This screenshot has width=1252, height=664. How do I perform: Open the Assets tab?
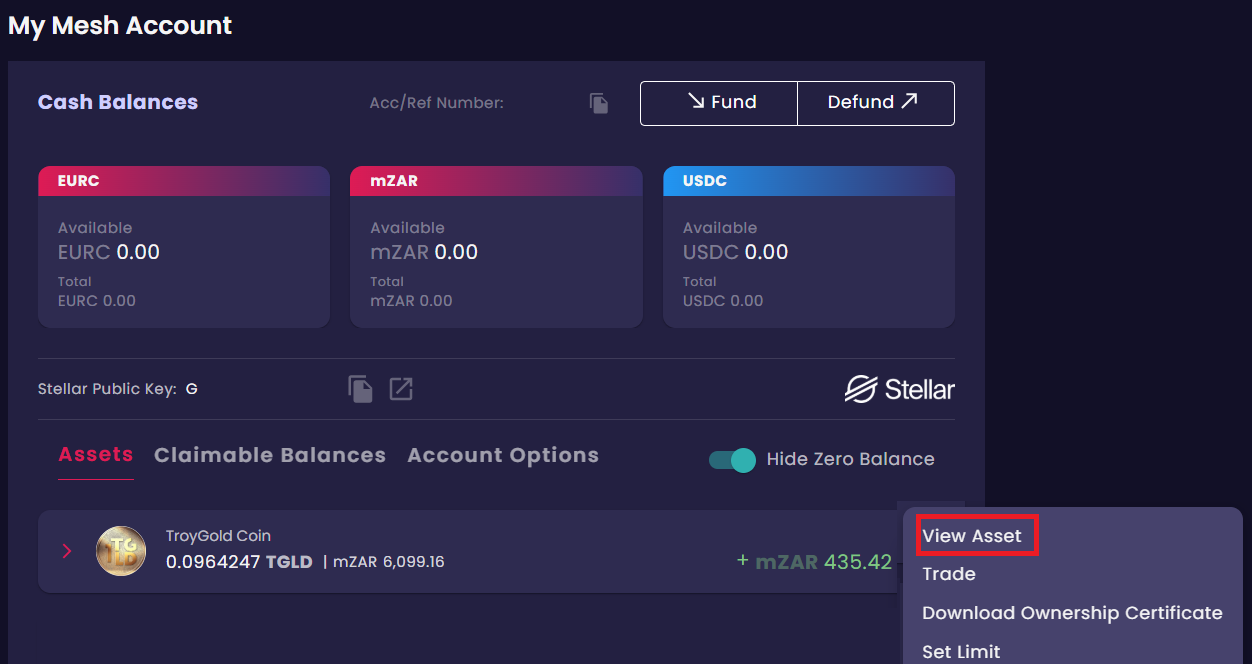click(96, 455)
